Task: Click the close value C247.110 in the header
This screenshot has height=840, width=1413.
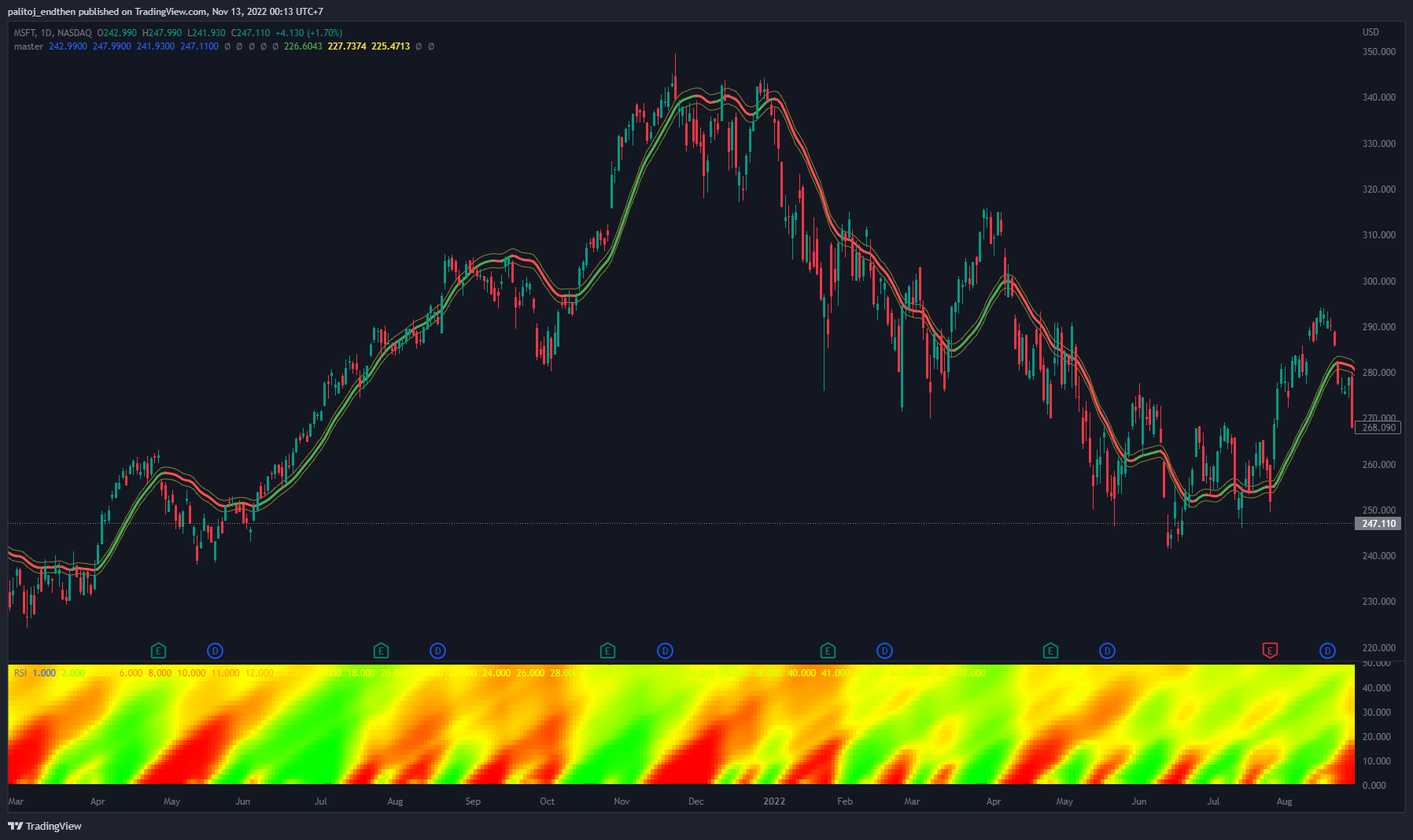Action: pos(250,33)
